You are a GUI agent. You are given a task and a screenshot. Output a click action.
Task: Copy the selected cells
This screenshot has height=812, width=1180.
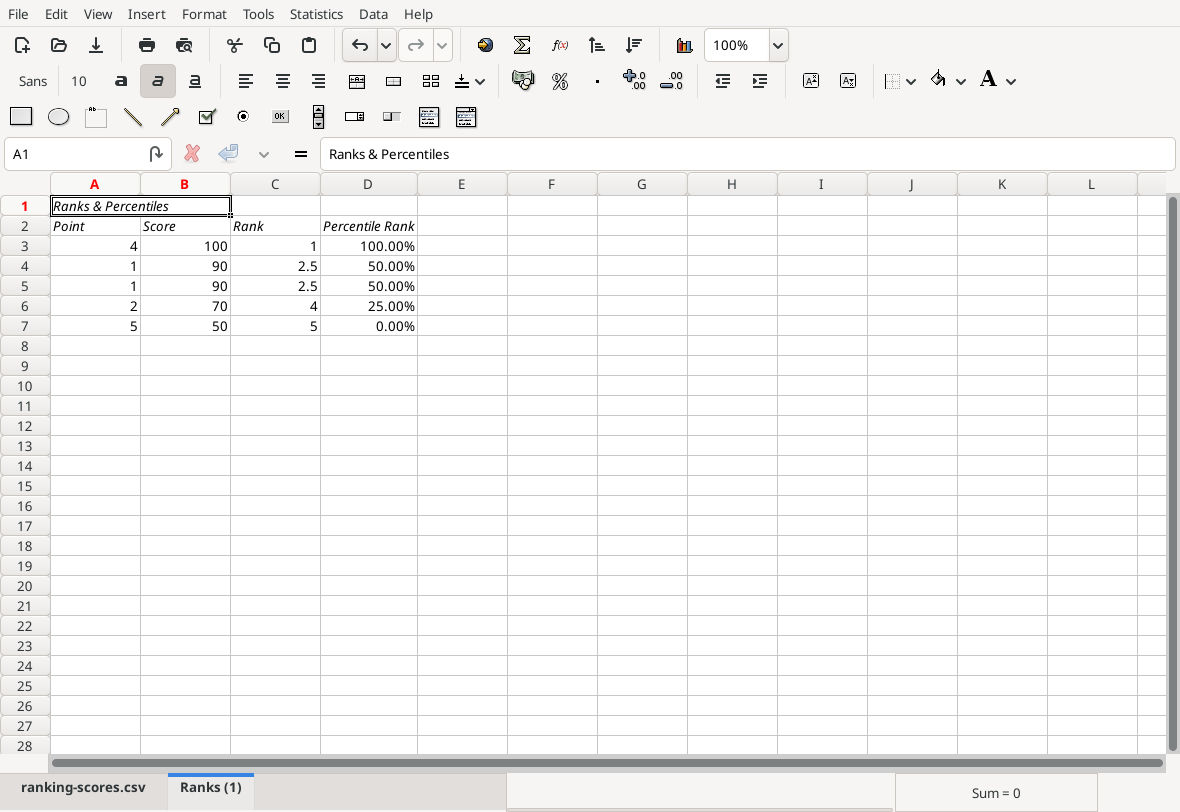[272, 45]
